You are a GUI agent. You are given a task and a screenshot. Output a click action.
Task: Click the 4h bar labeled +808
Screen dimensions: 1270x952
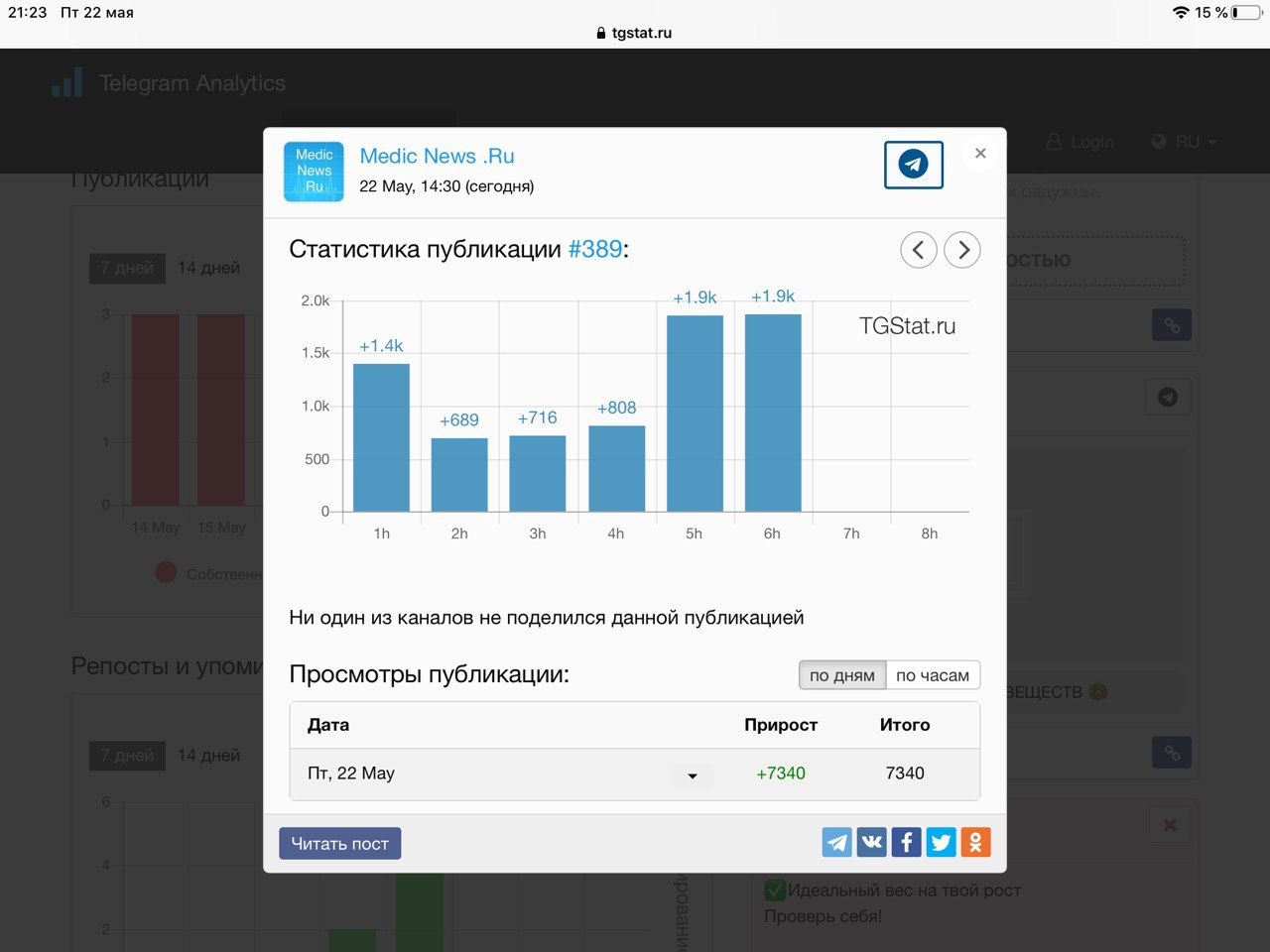point(617,469)
